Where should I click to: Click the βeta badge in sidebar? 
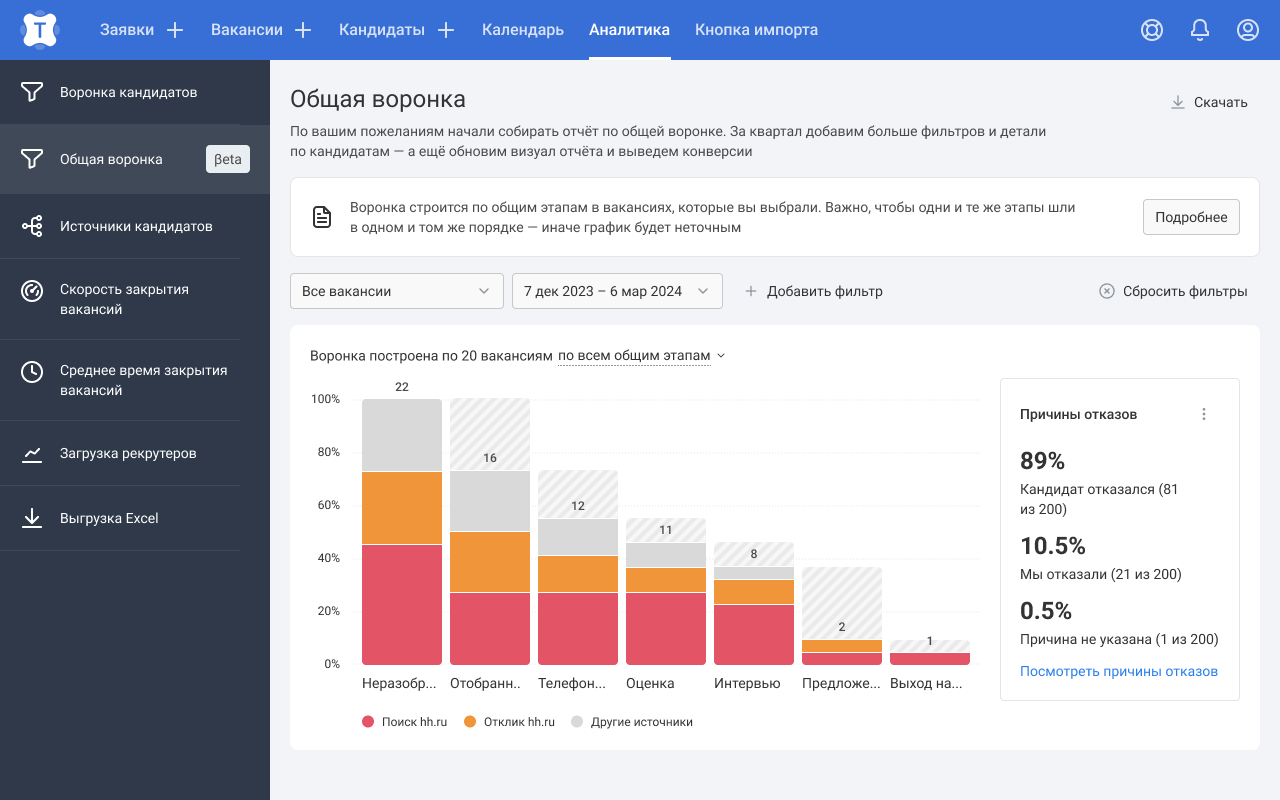point(228,159)
